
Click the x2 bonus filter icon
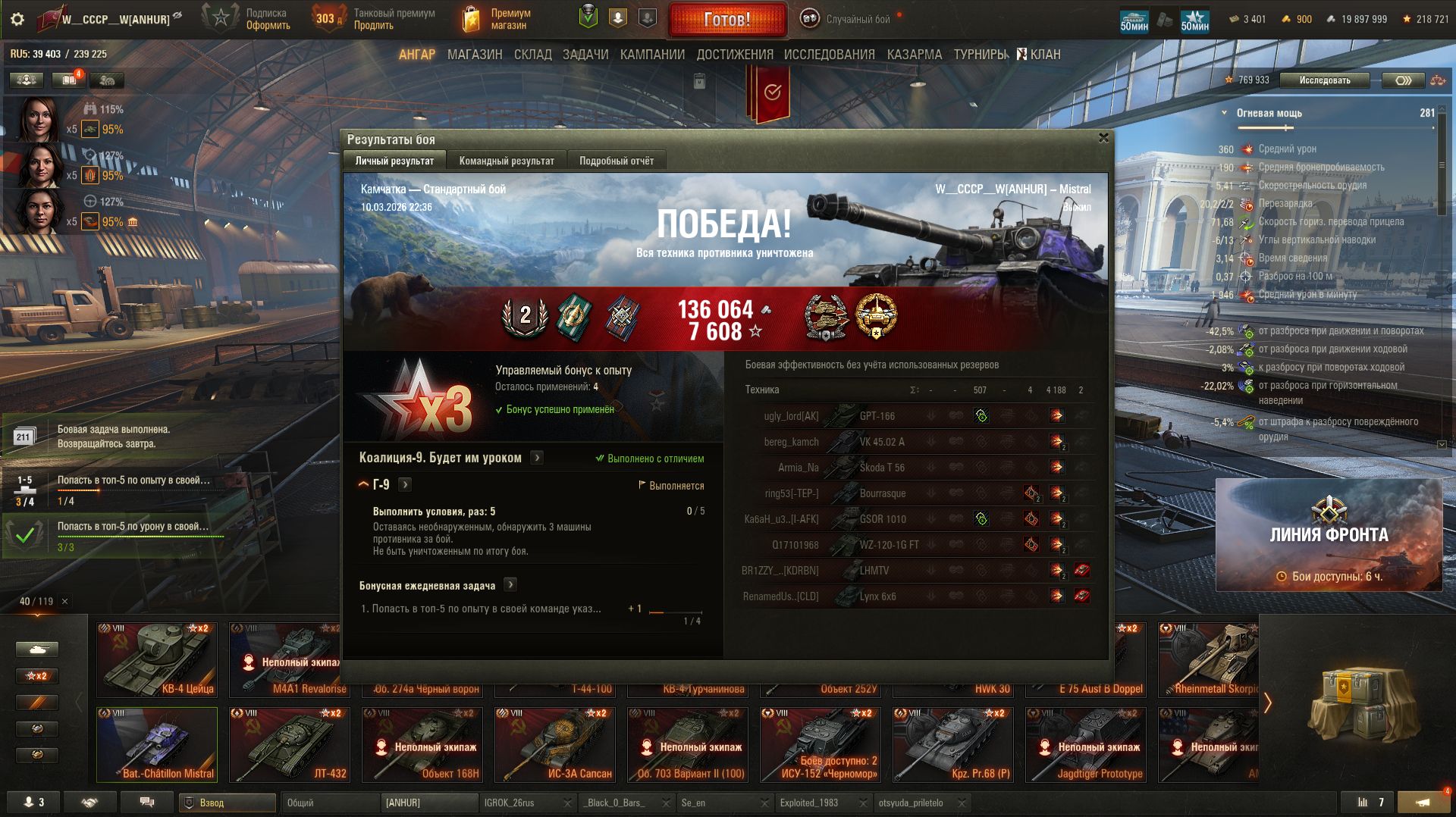[37, 675]
